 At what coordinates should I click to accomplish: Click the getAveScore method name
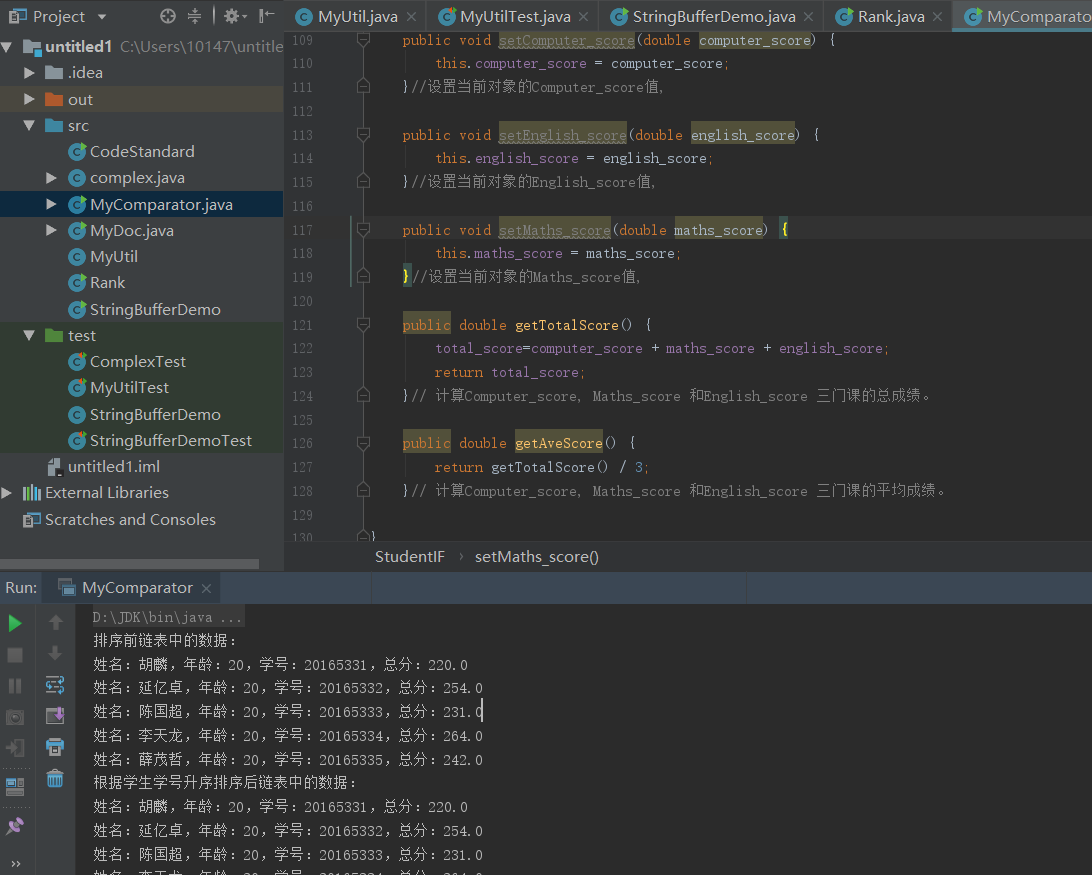559,443
